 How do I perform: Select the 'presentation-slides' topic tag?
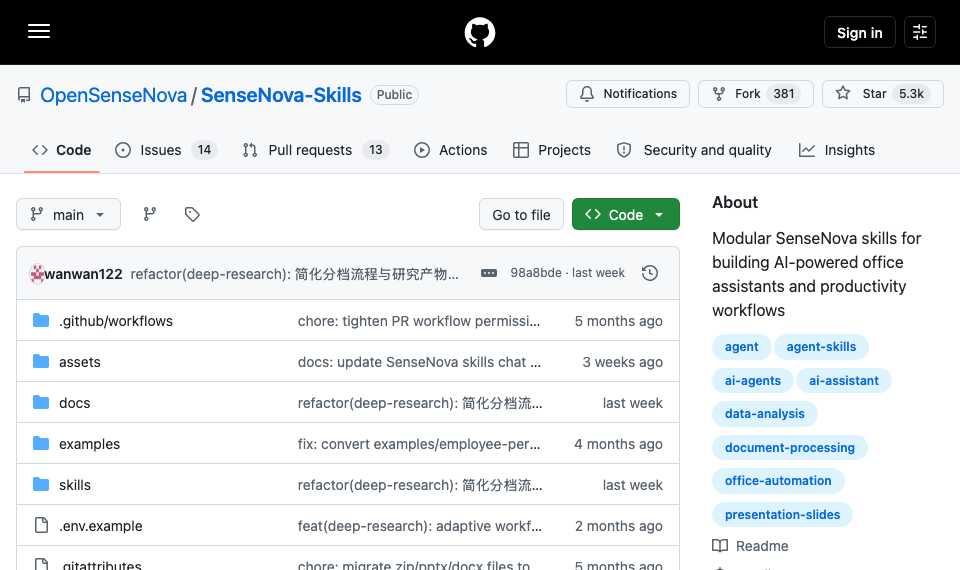(x=782, y=514)
